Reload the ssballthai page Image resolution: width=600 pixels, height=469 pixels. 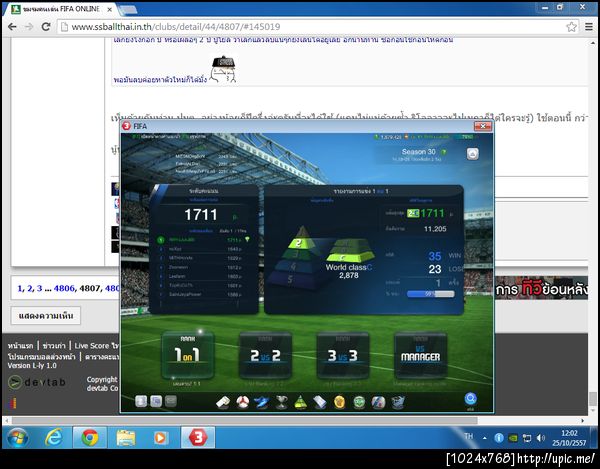[x=46, y=27]
